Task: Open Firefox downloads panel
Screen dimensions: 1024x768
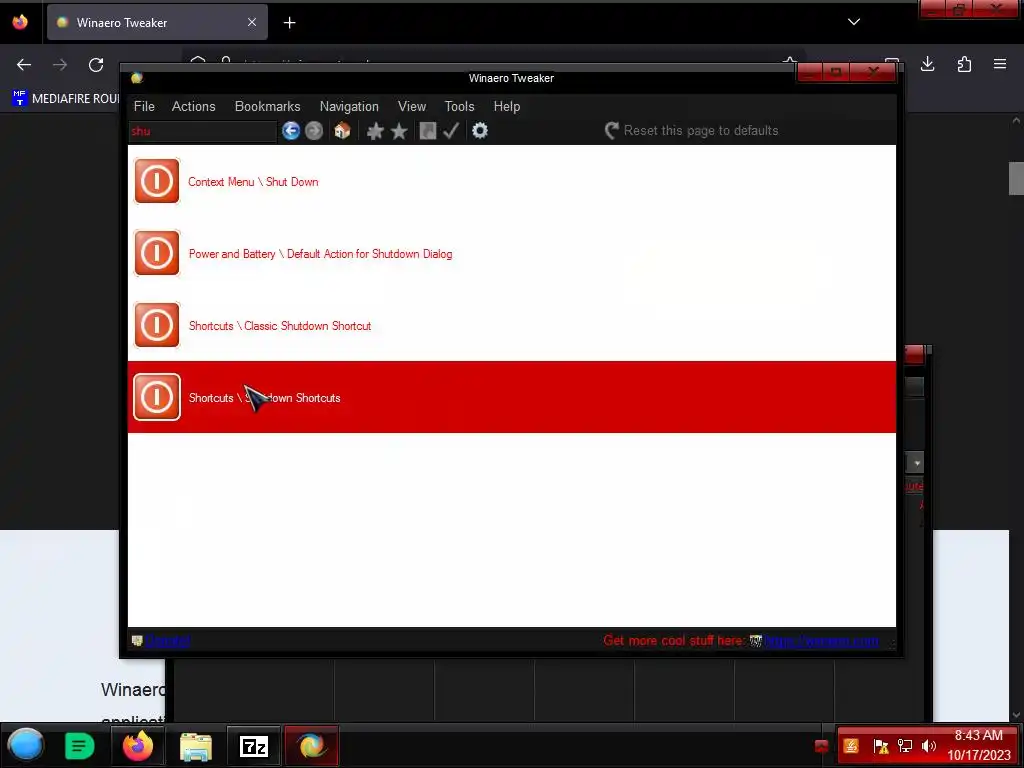Action: click(x=927, y=64)
